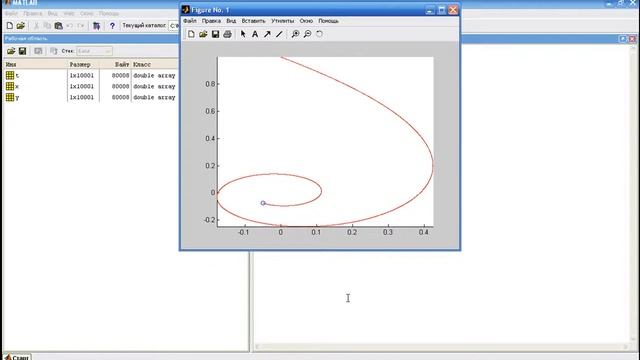Image resolution: width=640 pixels, height=360 pixels.
Task: Click Open File icon in Figure toolbar
Action: pyautogui.click(x=203, y=34)
